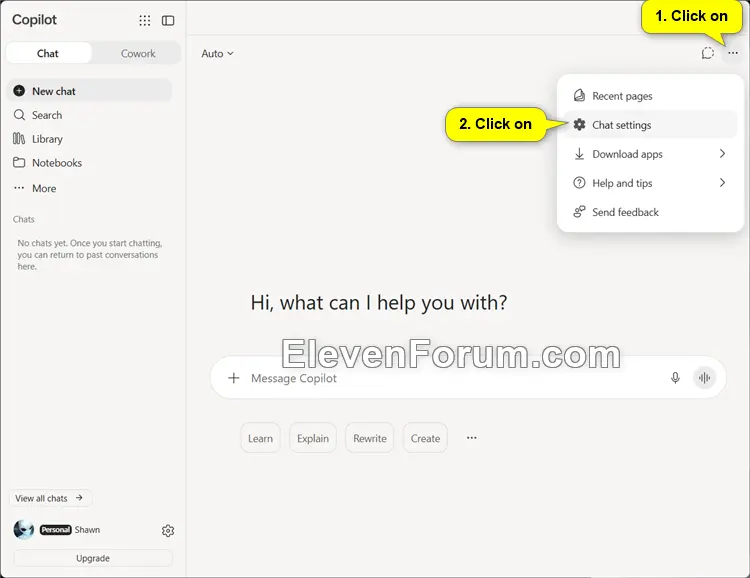Start voice mode with waveform icon
Viewport: 750px width, 578px height.
tap(704, 378)
